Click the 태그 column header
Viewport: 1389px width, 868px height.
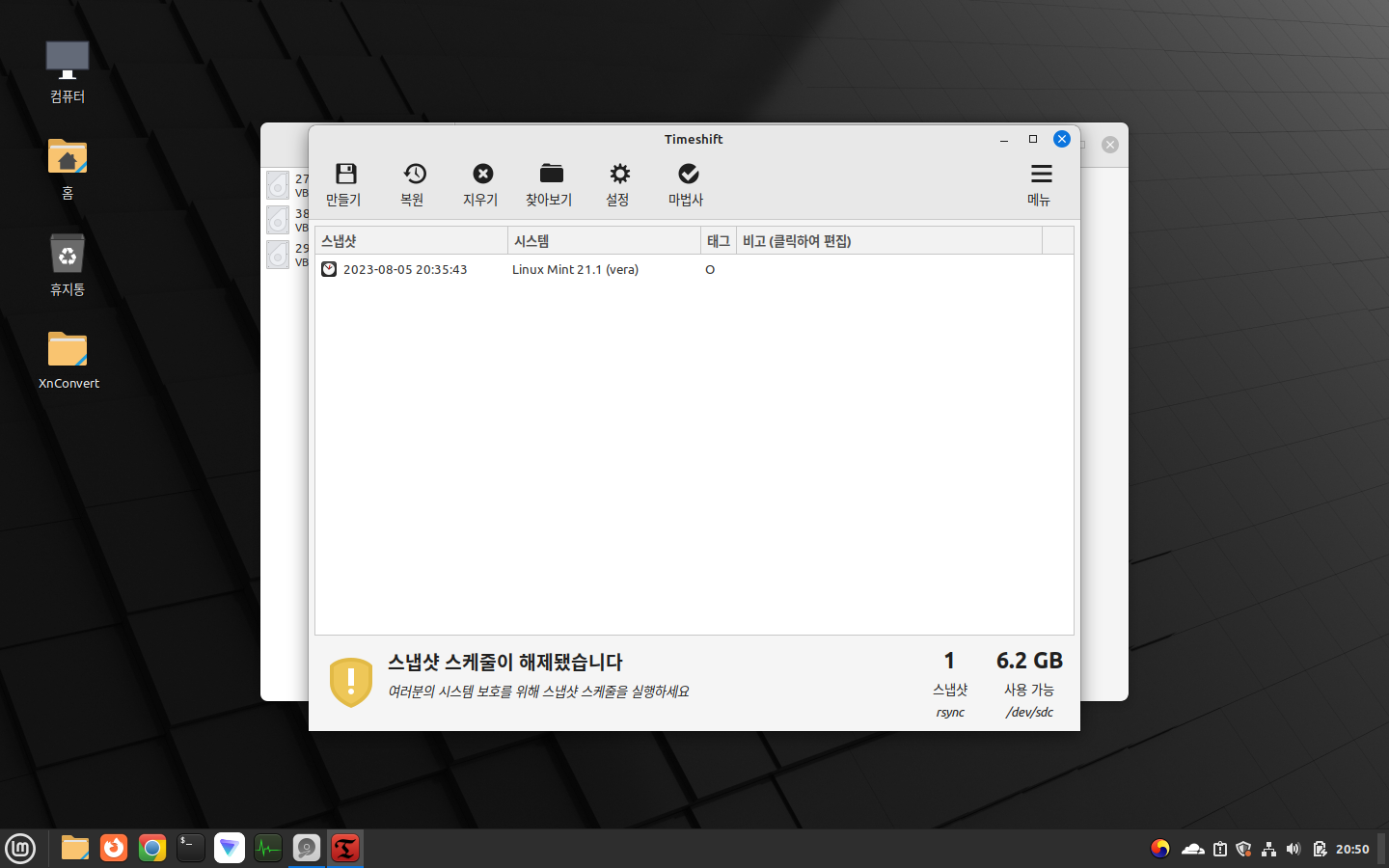[719, 241]
